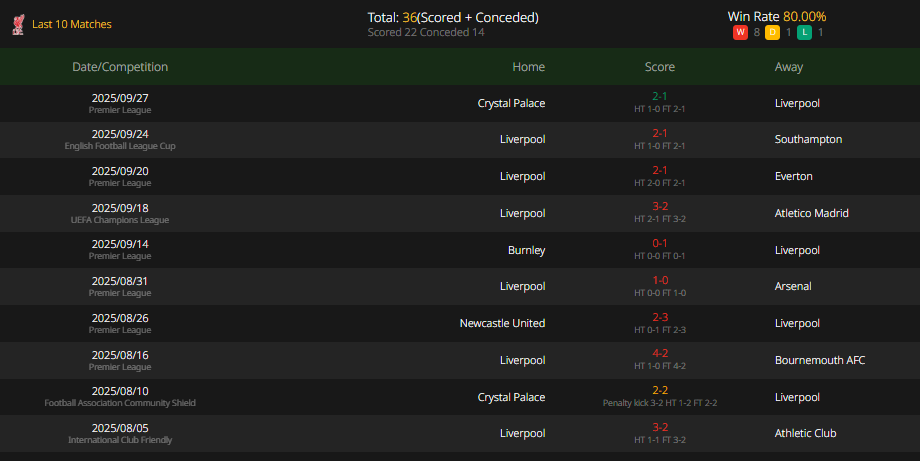Viewport: 920px width, 461px height.
Task: Select Atletico Madrid in the Away column
Action: (812, 213)
